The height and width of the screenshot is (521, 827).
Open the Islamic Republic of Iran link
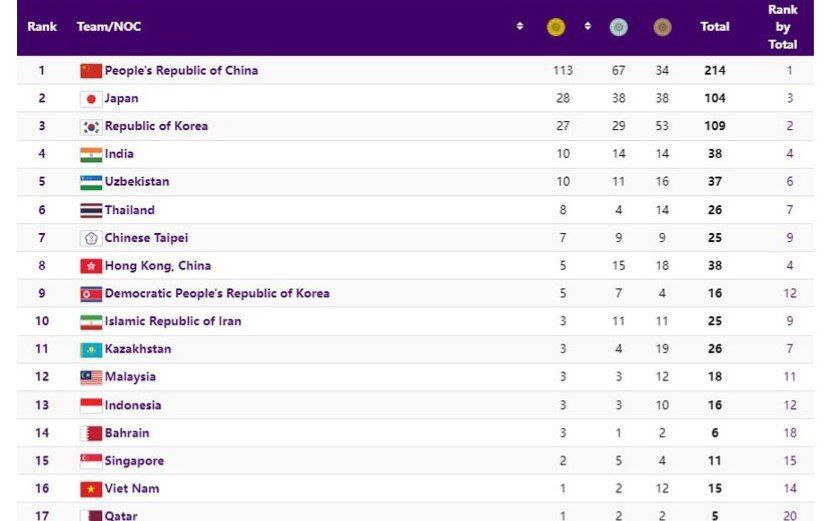click(x=173, y=321)
